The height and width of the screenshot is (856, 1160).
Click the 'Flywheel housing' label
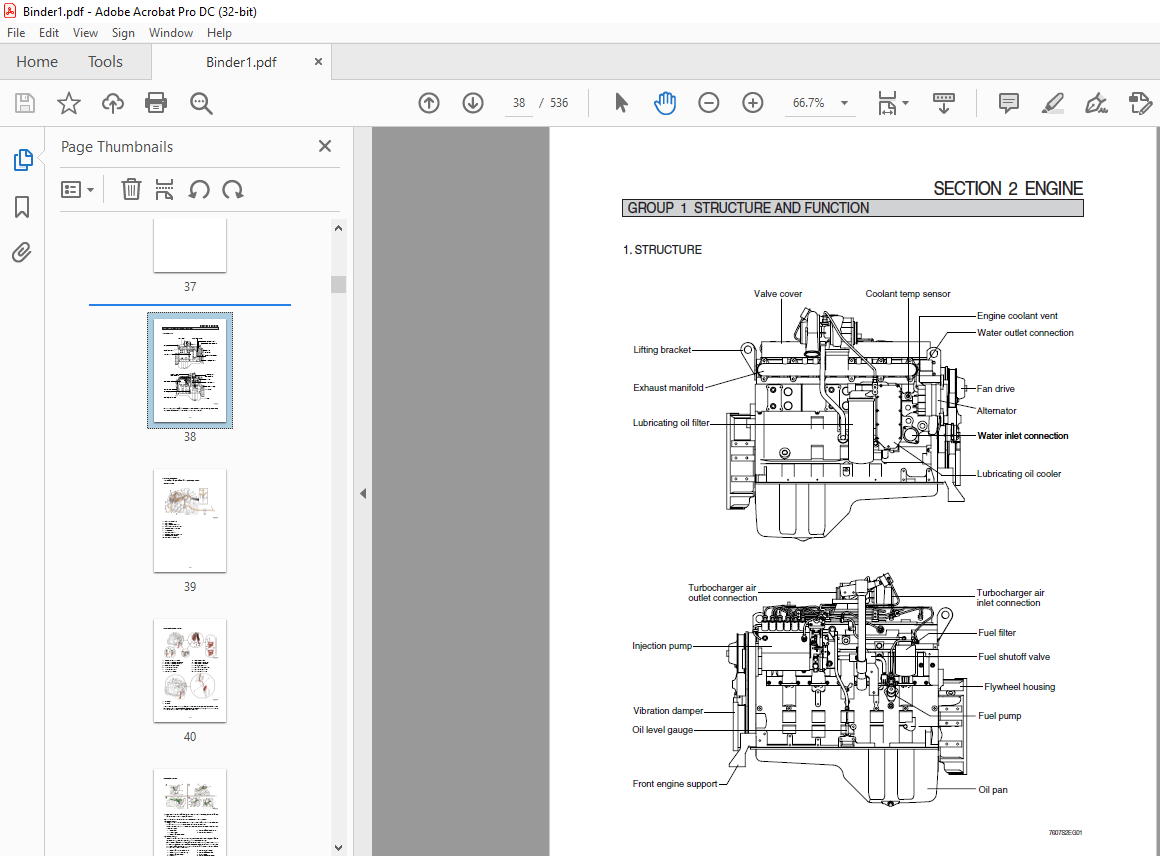1019,687
